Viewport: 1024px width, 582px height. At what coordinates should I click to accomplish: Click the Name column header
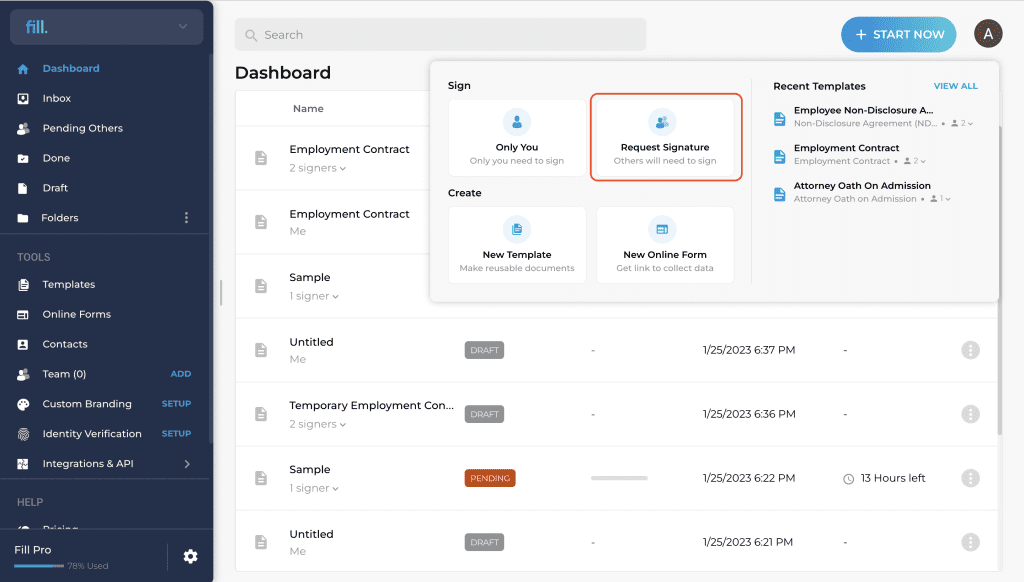308,108
